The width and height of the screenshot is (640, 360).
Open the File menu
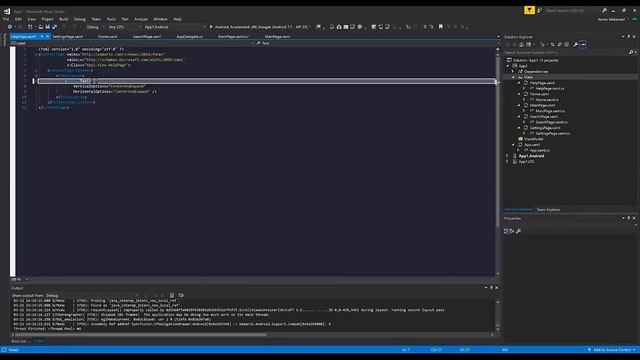coord(6,19)
